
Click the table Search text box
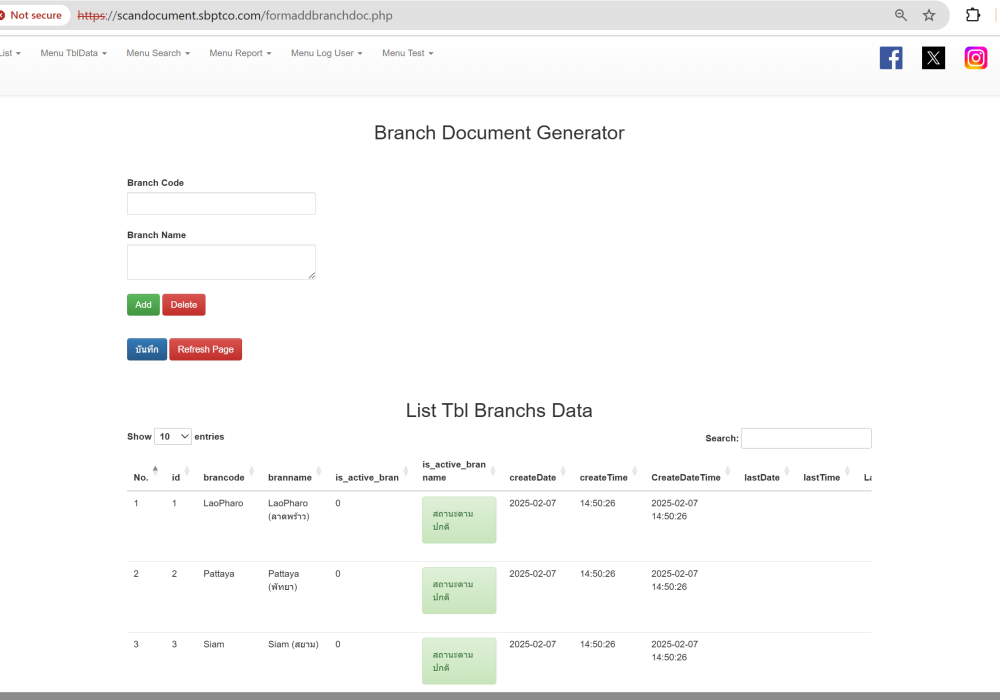pyautogui.click(x=806, y=438)
